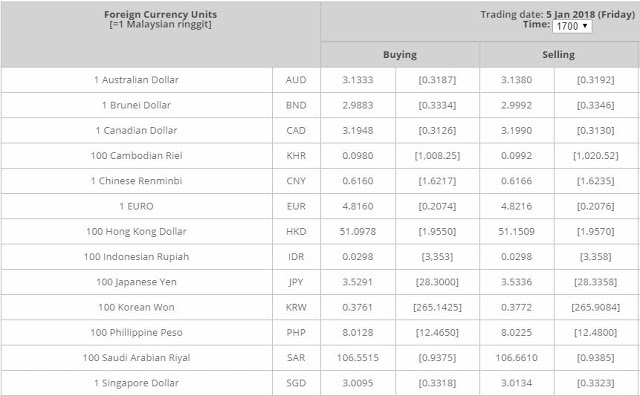640x396 pixels.
Task: Click the PHP selling rate 8.0225
Action: tap(516, 333)
